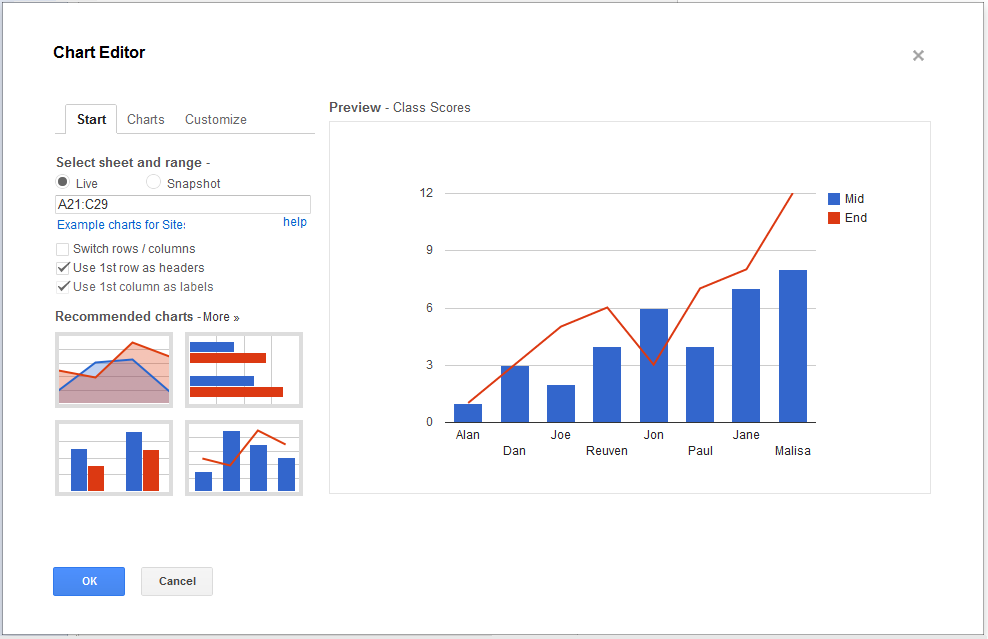Click the blue Mid legend swatch
Viewport: 988px width, 639px height.
coord(834,199)
